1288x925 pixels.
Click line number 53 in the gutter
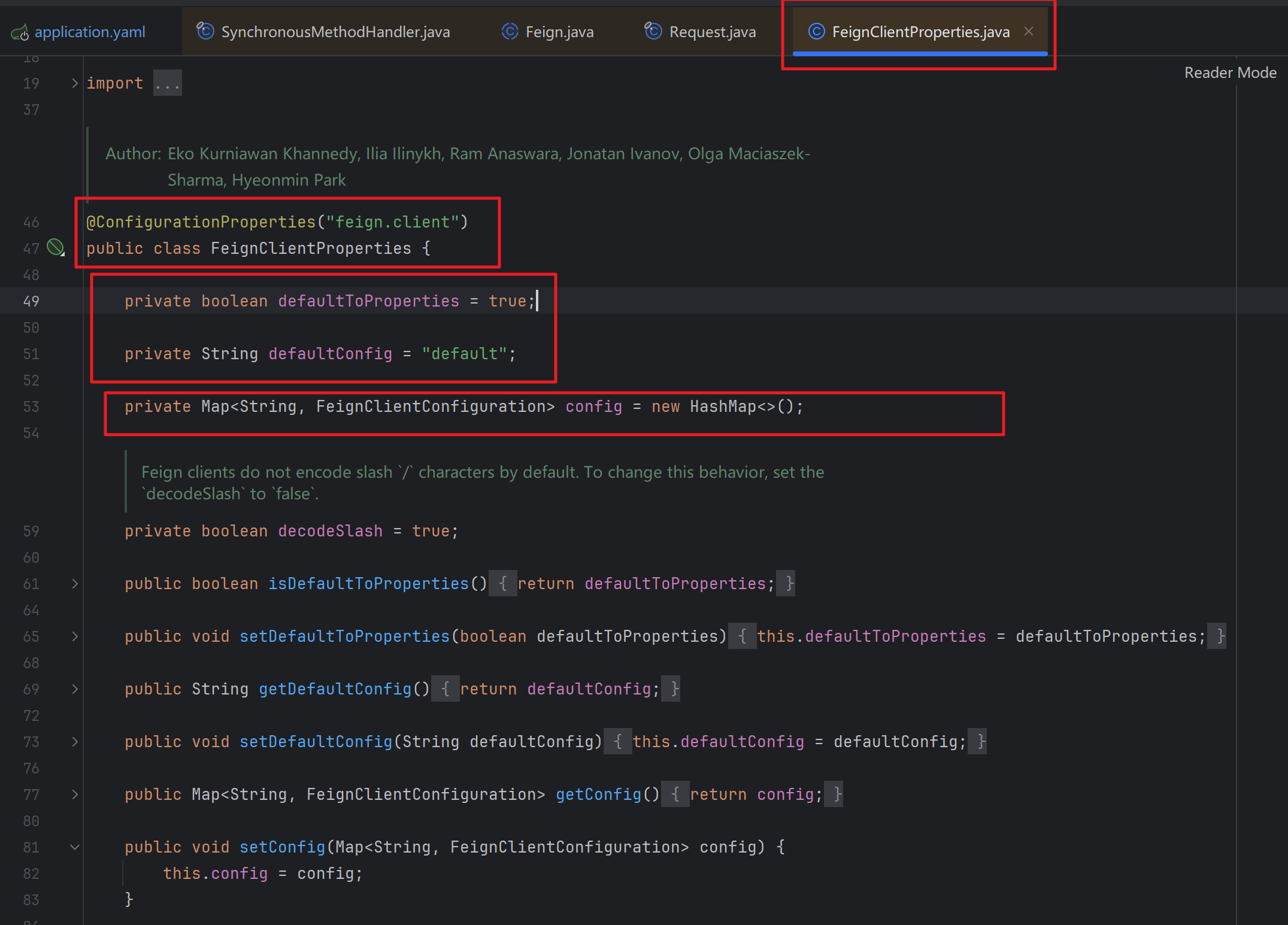tap(31, 407)
